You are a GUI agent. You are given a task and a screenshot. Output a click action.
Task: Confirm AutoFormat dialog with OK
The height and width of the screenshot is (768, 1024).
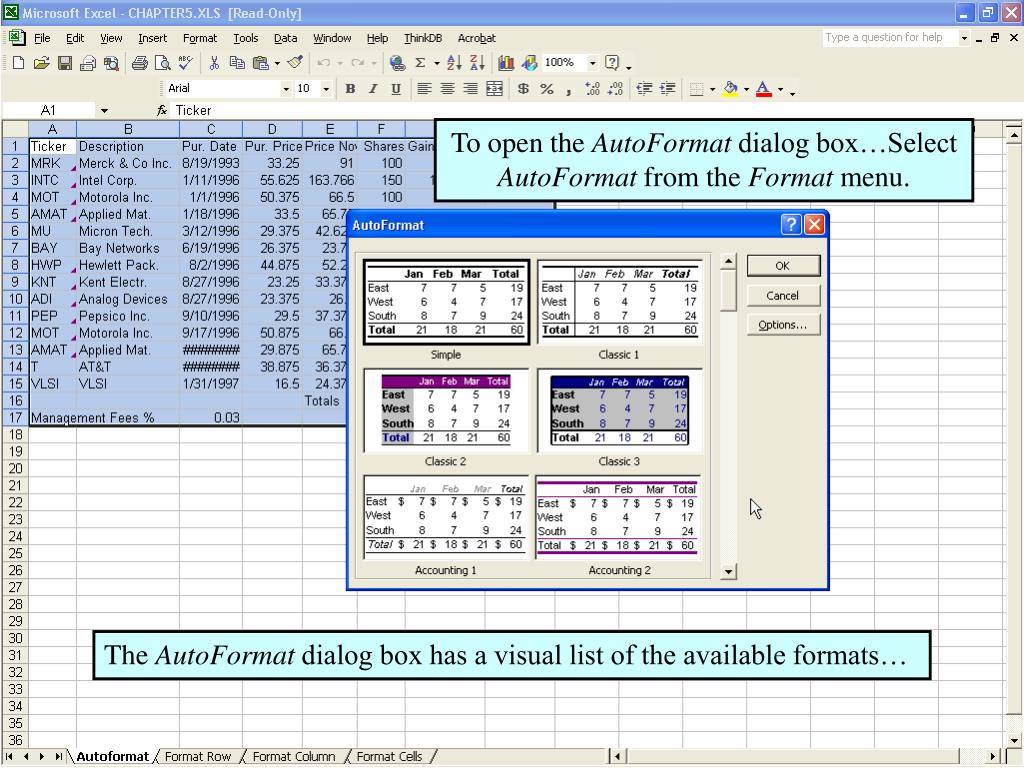coord(782,266)
